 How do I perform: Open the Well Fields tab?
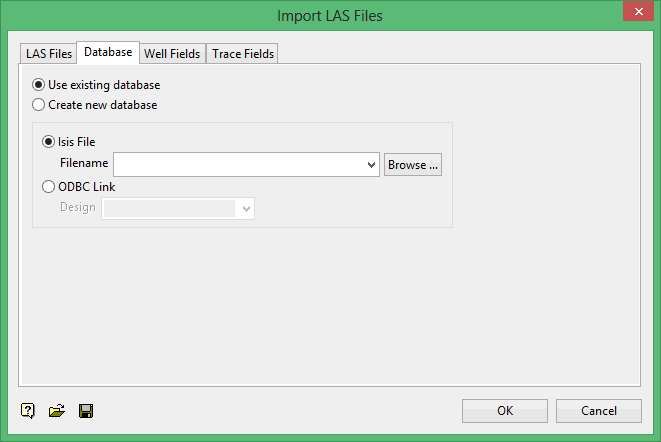point(172,54)
